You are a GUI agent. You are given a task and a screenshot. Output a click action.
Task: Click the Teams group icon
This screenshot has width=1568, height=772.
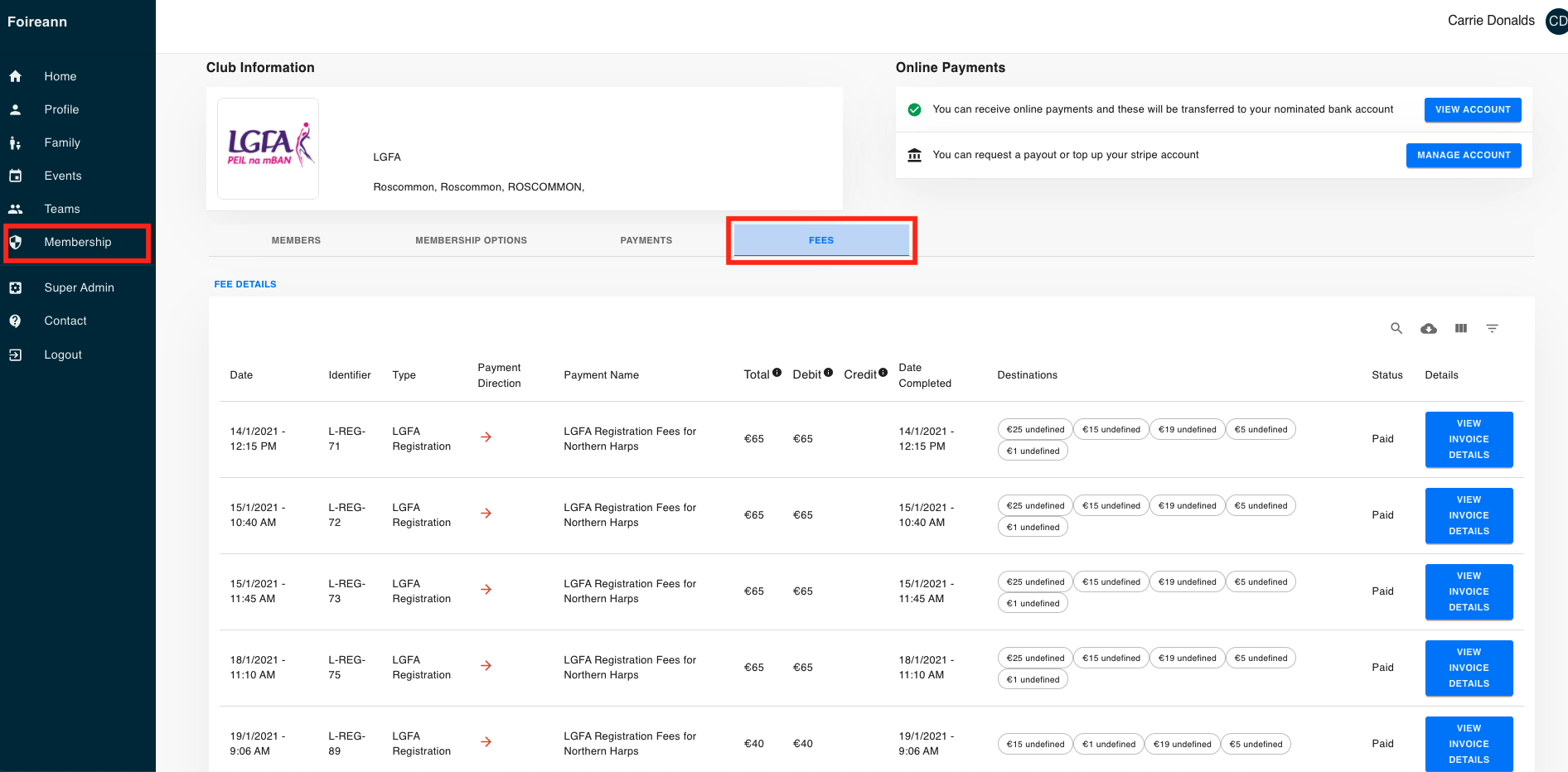[x=15, y=209]
